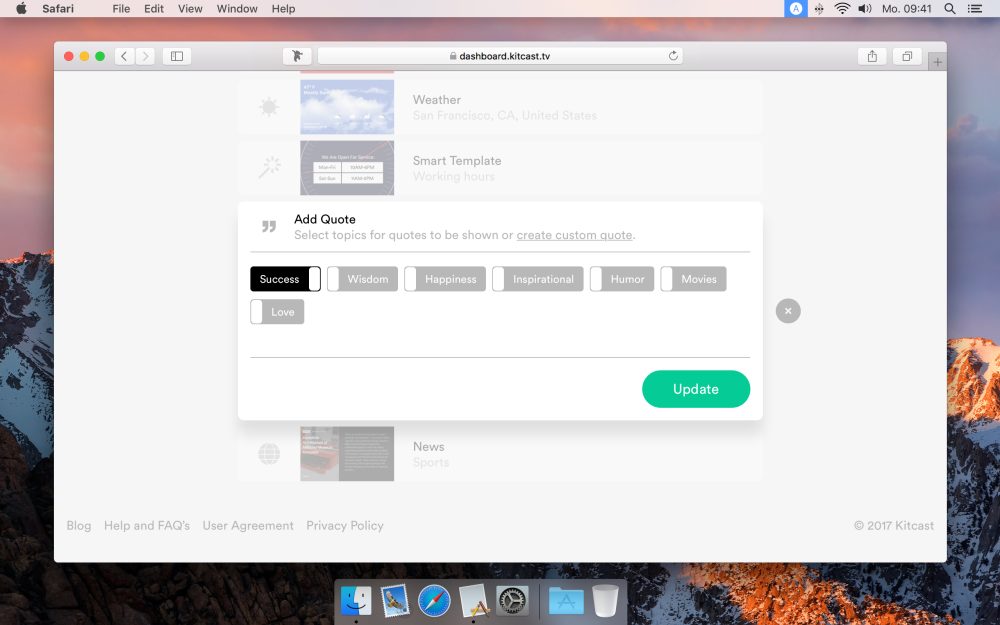The height and width of the screenshot is (625, 1000).
Task: Close the Add Quote dialog
Action: [x=788, y=311]
